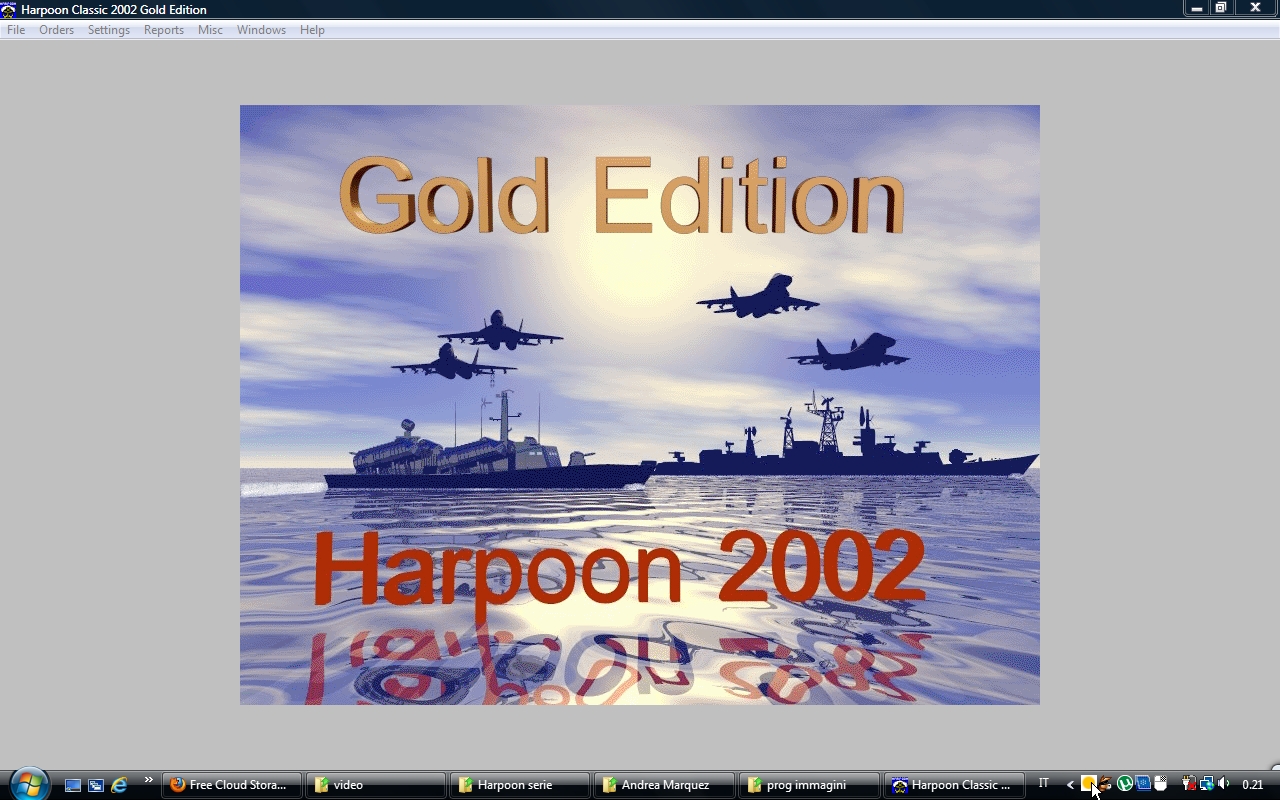The image size is (1280, 800).
Task: Click the Harpoon 2002 splash image
Action: pyautogui.click(x=640, y=405)
